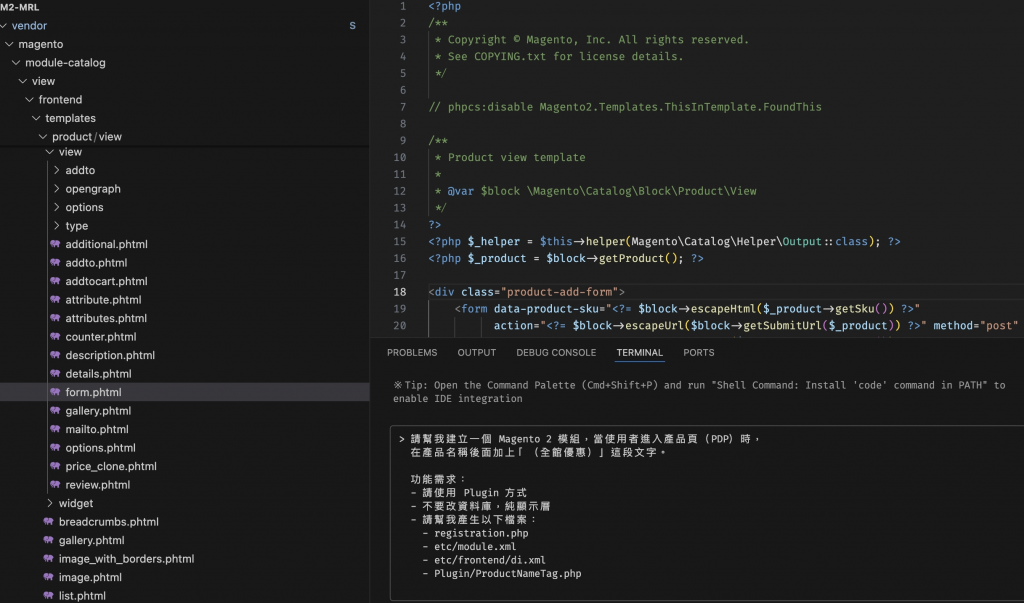This screenshot has width=1024, height=603.
Task: Click registration.php in the terminal prompt
Action: (x=481, y=533)
